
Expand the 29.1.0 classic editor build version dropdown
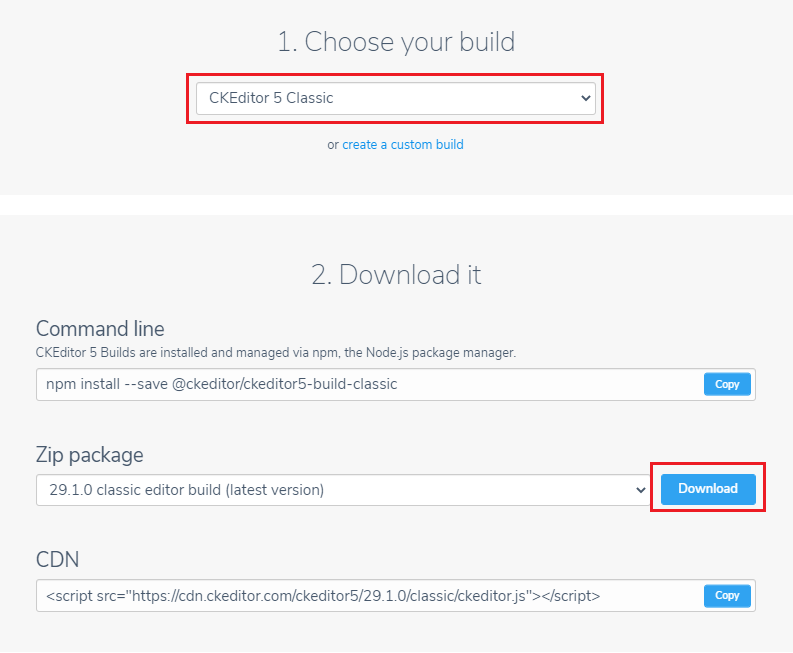[342, 490]
